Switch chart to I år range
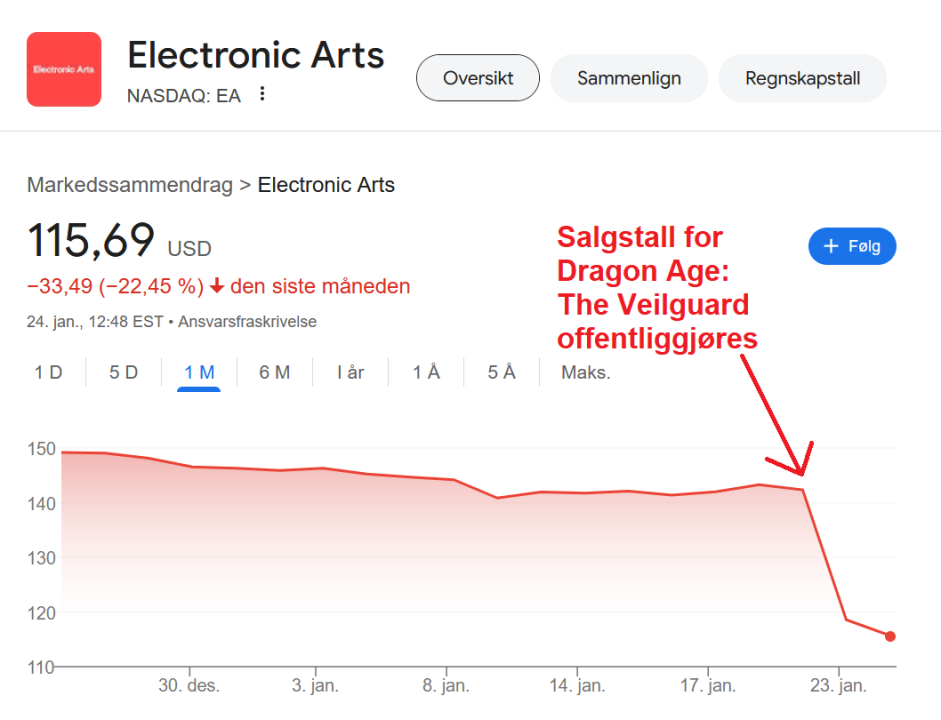941x720 pixels. point(350,373)
